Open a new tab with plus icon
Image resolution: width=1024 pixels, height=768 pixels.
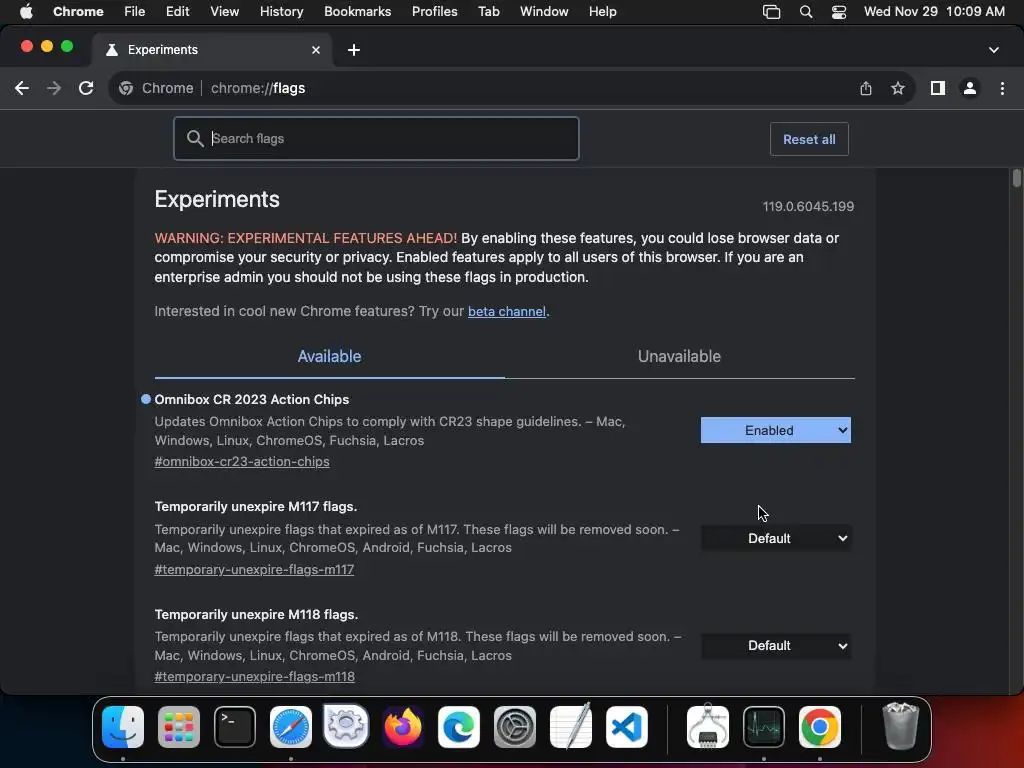(x=354, y=50)
